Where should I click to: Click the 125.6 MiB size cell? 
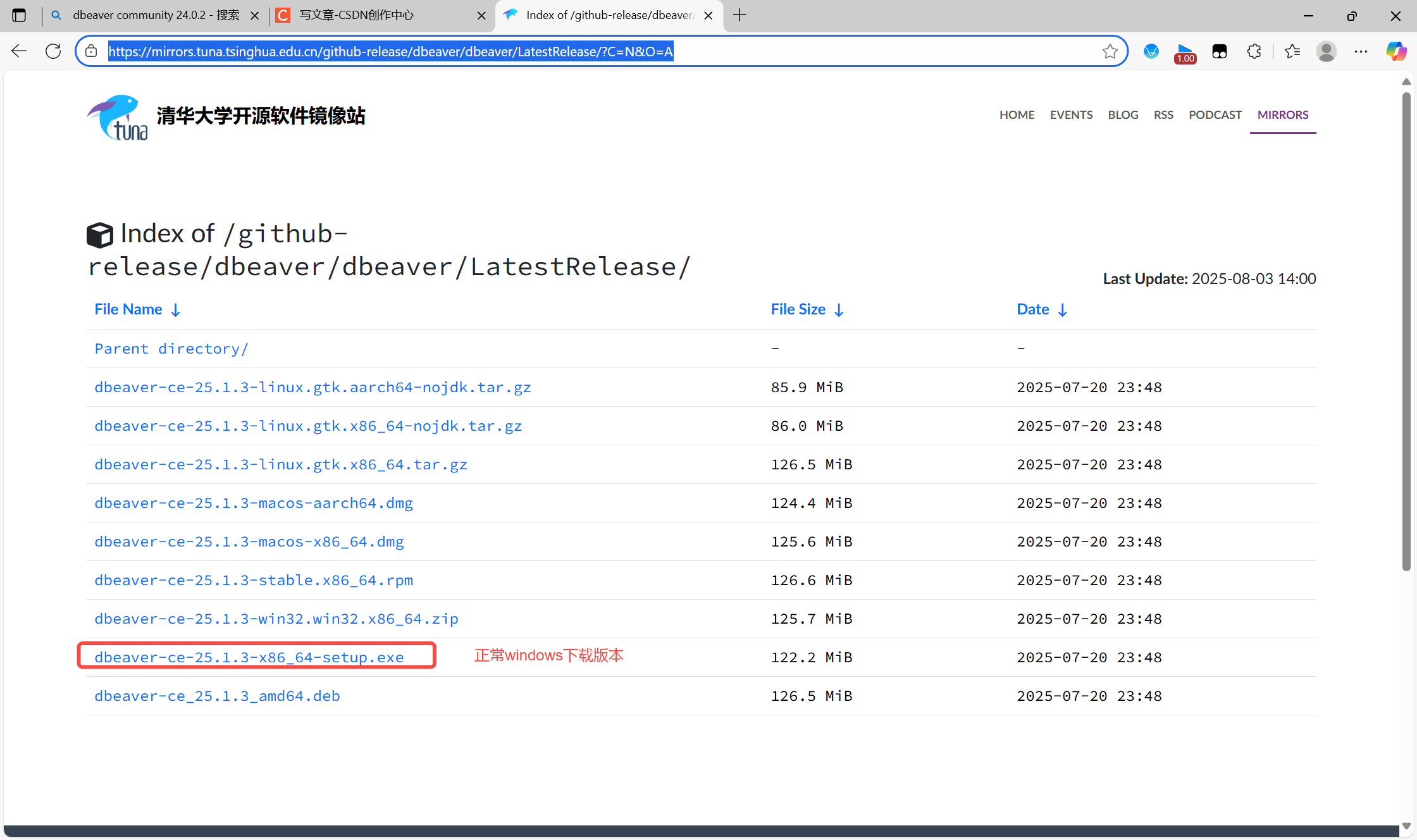(812, 541)
